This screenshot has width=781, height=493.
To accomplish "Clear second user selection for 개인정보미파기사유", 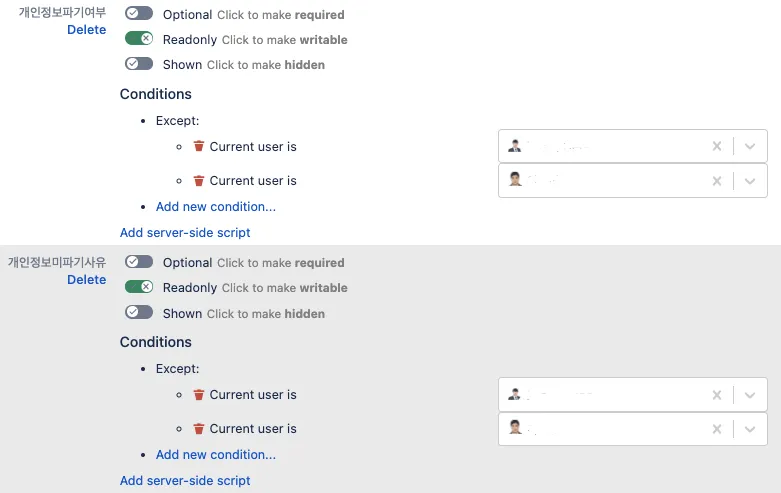I will [x=716, y=429].
